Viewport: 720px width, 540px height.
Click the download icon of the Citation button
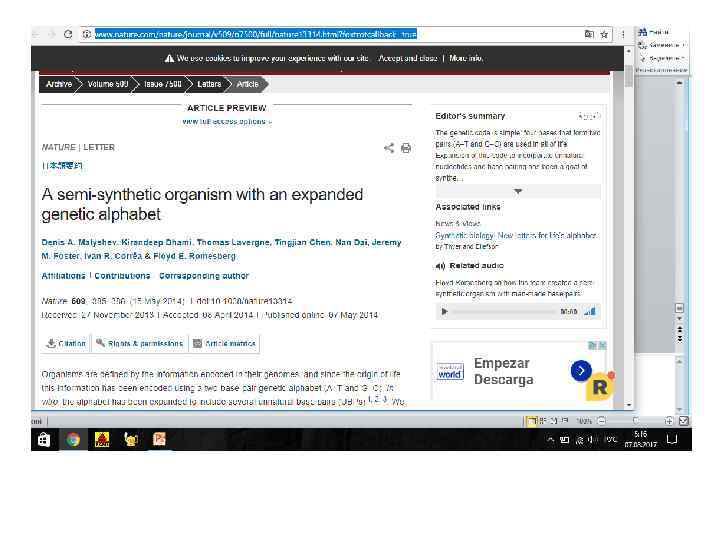[51, 343]
